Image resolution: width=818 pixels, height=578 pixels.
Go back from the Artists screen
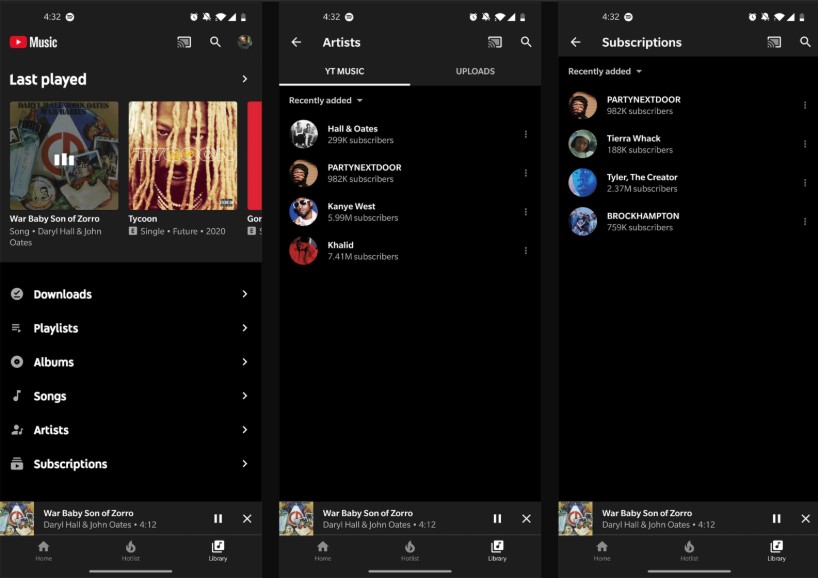[x=296, y=42]
